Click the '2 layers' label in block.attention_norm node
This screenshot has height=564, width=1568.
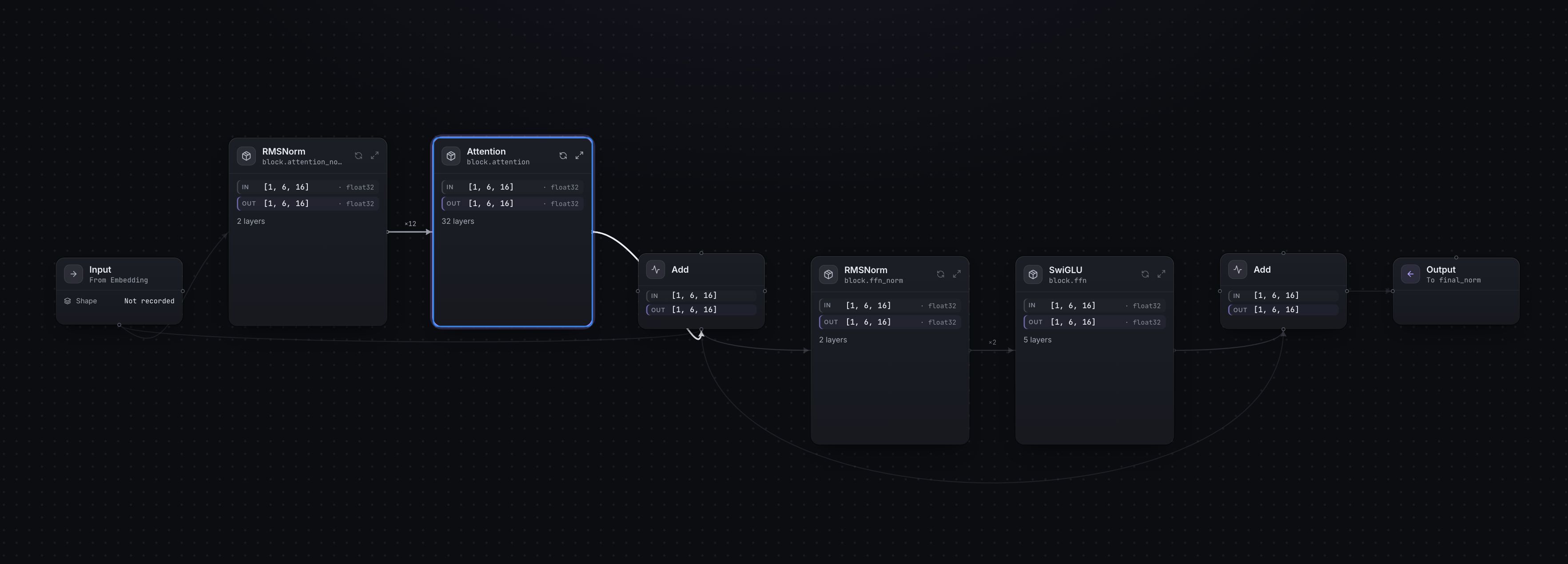pyautogui.click(x=251, y=221)
